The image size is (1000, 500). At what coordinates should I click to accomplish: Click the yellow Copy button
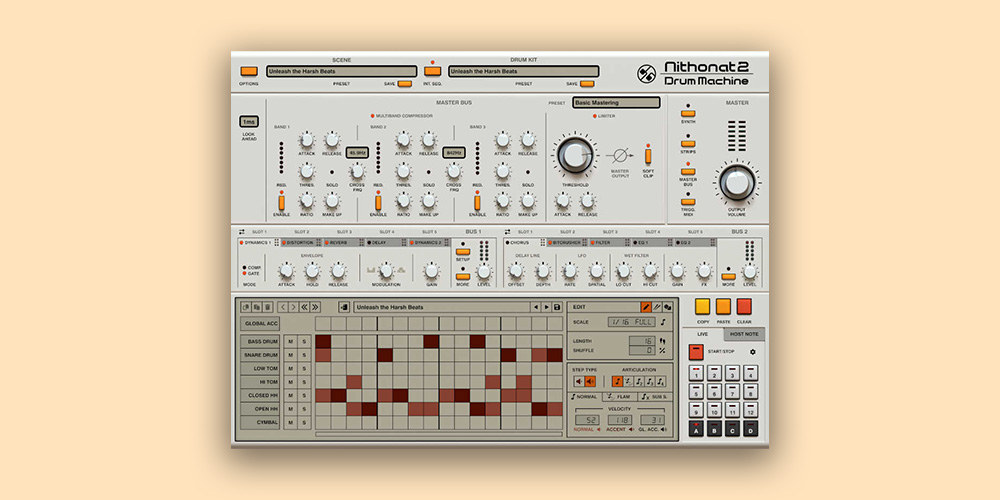[702, 307]
